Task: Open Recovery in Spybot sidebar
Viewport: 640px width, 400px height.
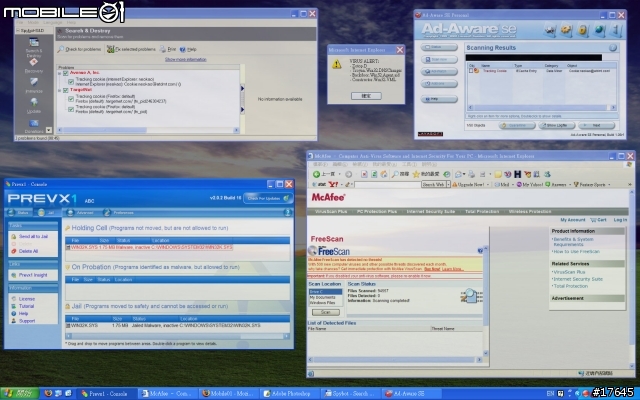Action: (x=33, y=66)
